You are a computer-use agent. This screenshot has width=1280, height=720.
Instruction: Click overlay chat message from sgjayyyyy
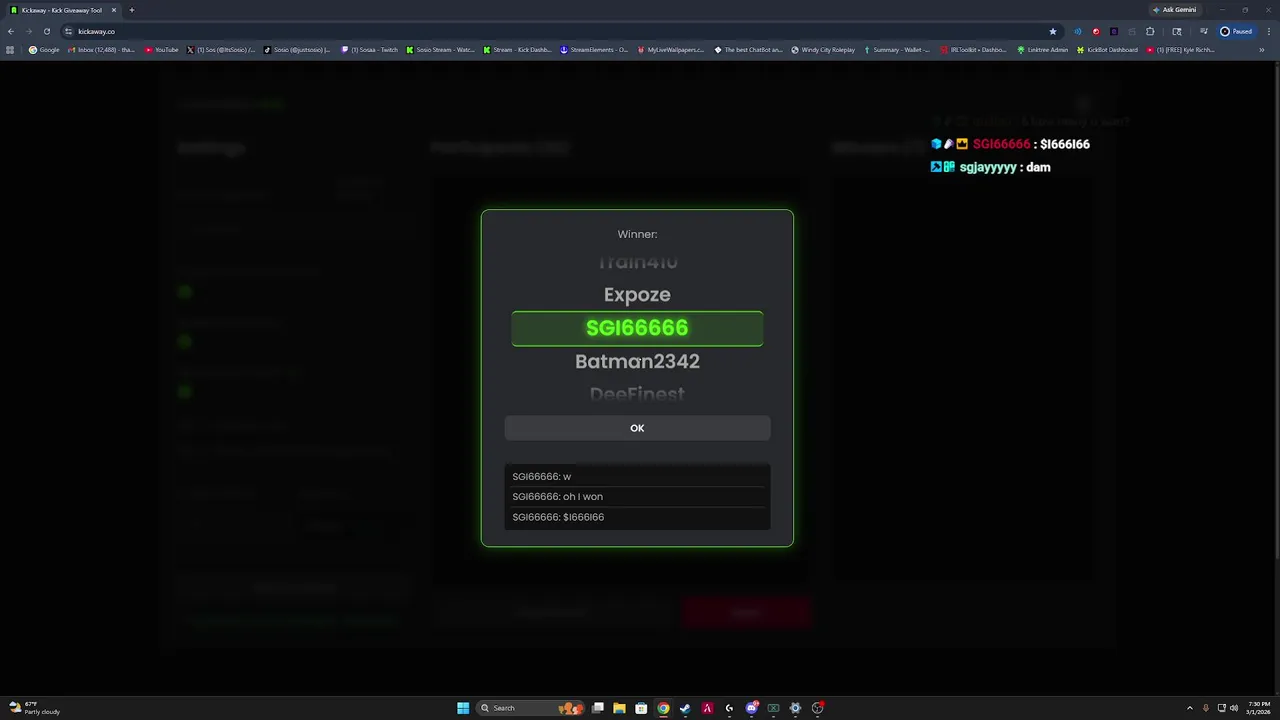[991, 167]
